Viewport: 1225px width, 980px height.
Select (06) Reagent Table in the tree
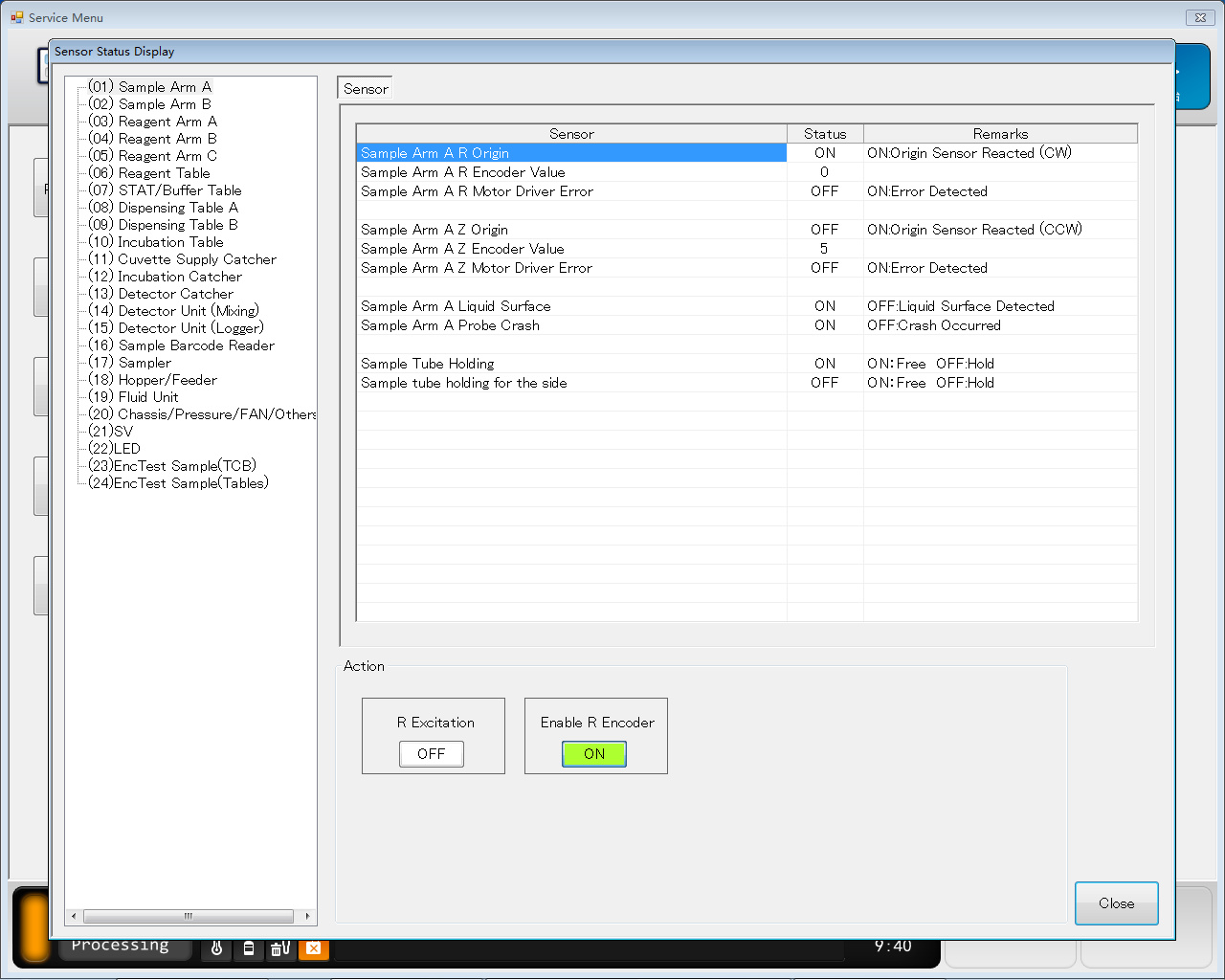coord(164,173)
